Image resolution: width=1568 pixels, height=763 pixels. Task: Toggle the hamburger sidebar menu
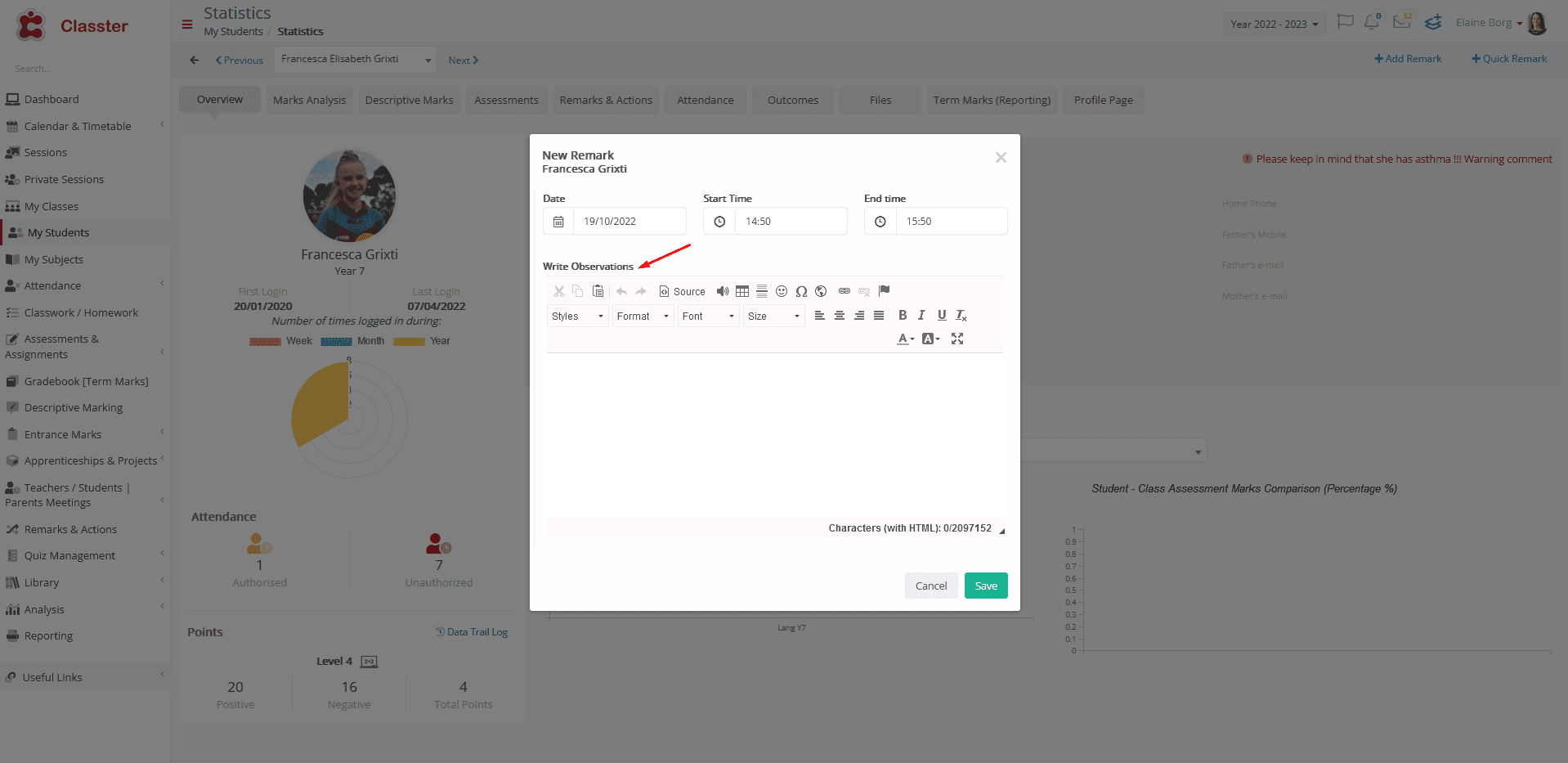187,25
